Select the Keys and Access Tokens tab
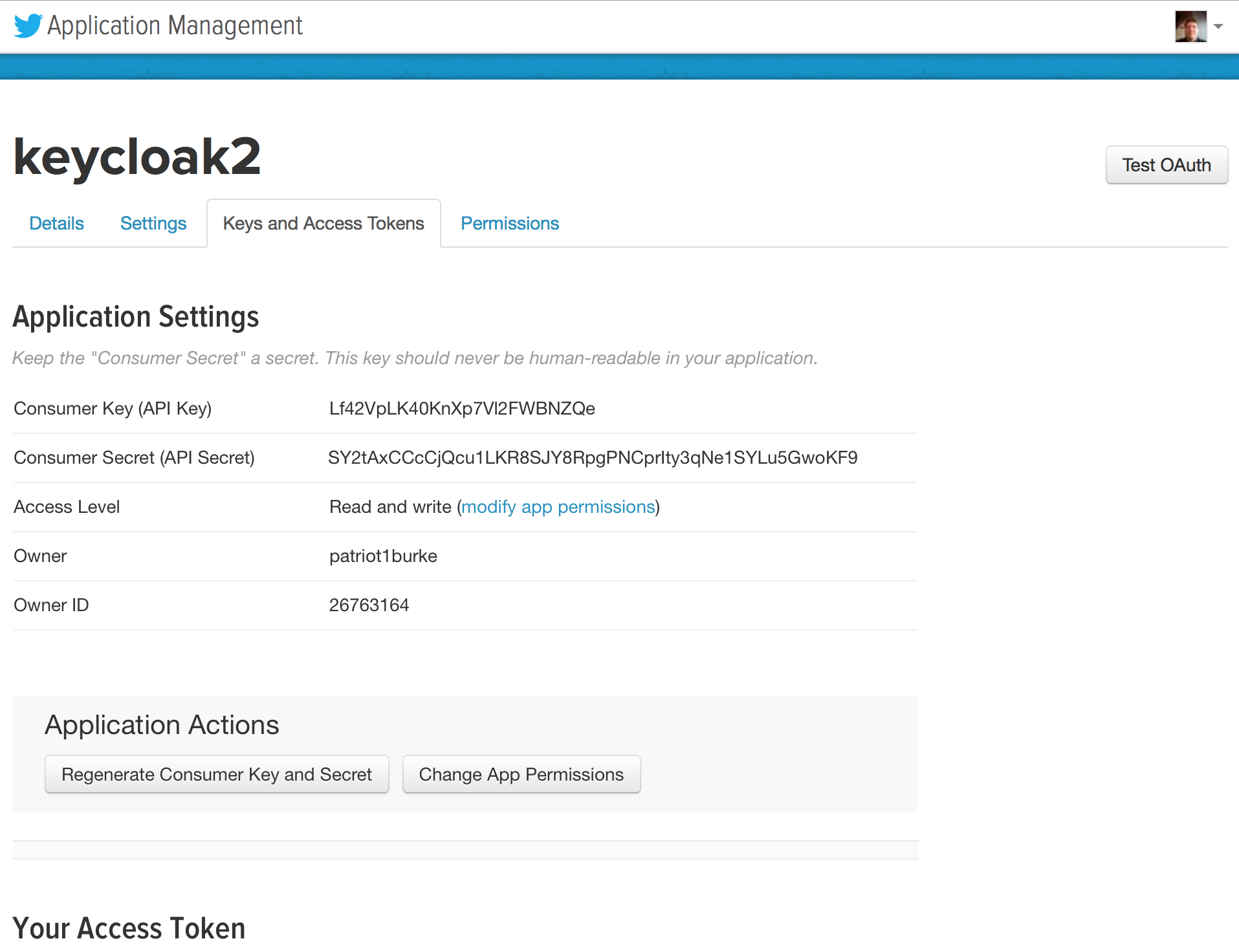The image size is (1239, 952). point(323,223)
